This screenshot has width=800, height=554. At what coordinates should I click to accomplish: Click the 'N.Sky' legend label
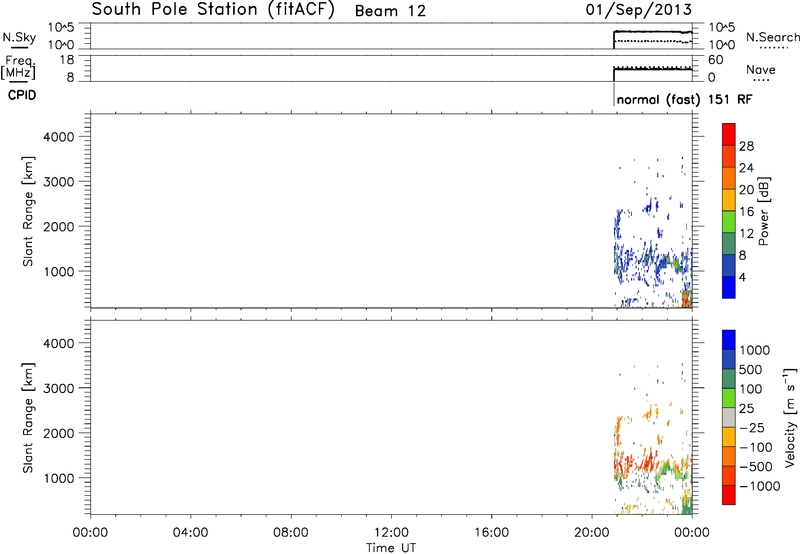(19, 37)
